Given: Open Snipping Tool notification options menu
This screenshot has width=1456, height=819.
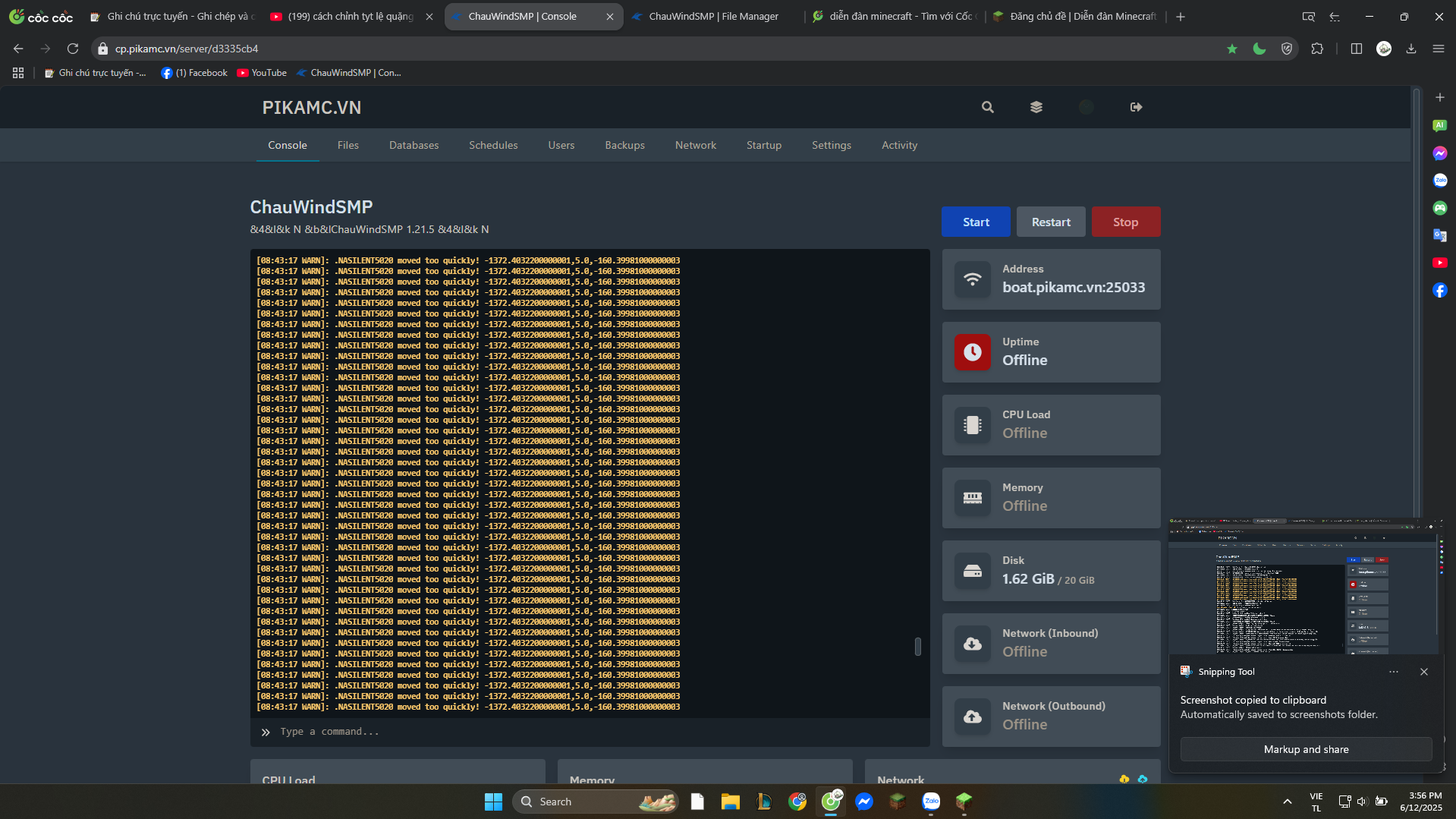Looking at the screenshot, I should (1394, 672).
